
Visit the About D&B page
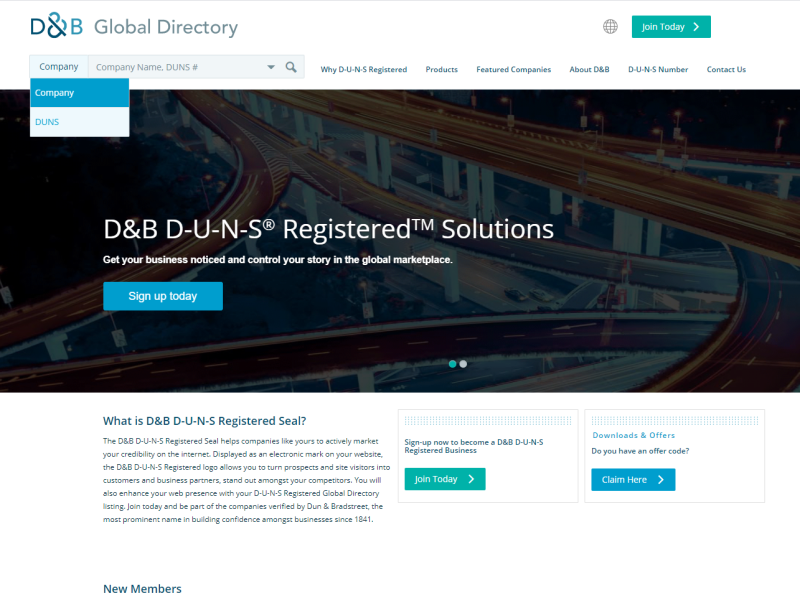pyautogui.click(x=589, y=69)
